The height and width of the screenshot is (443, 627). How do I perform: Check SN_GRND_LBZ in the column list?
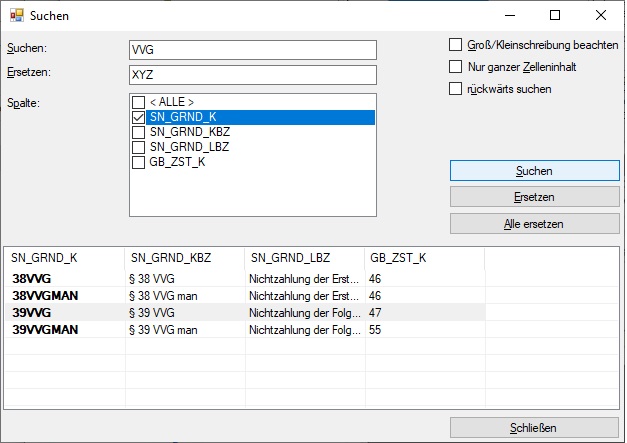139,147
